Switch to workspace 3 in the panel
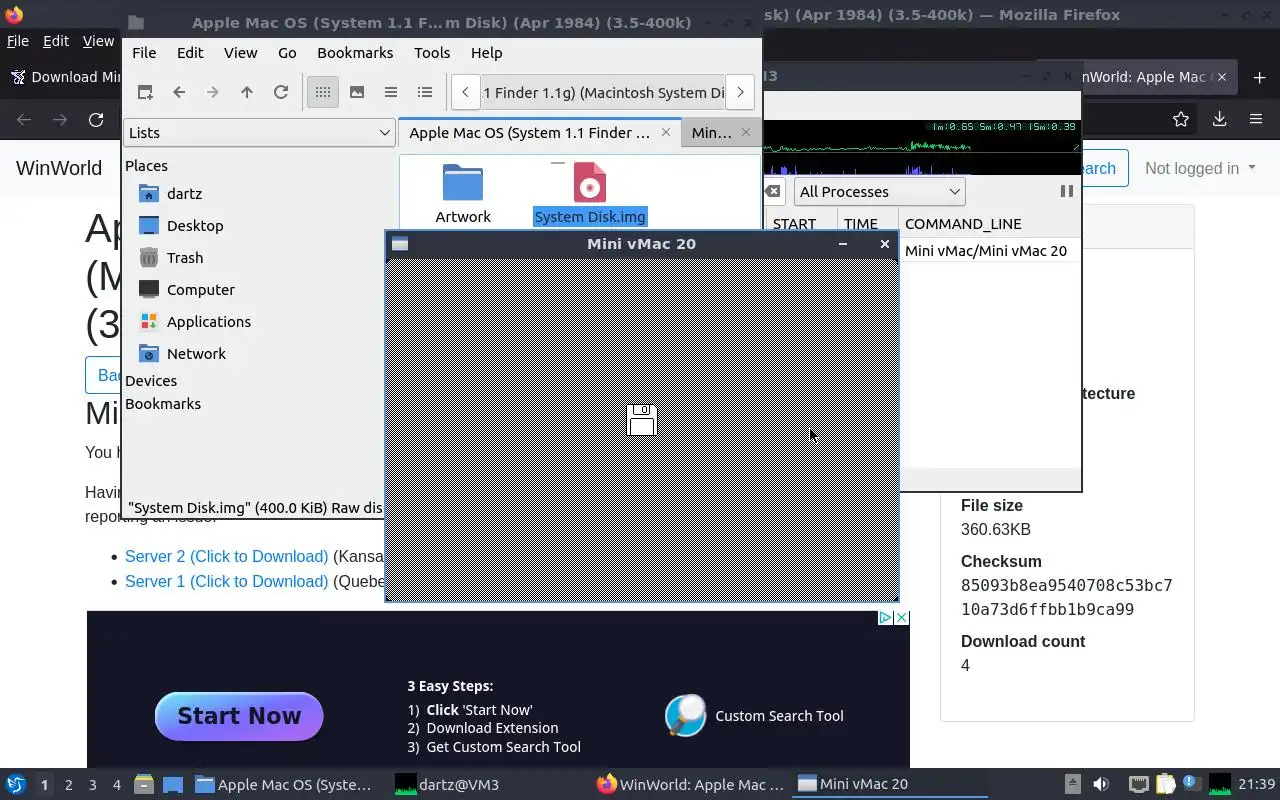 pos(93,785)
